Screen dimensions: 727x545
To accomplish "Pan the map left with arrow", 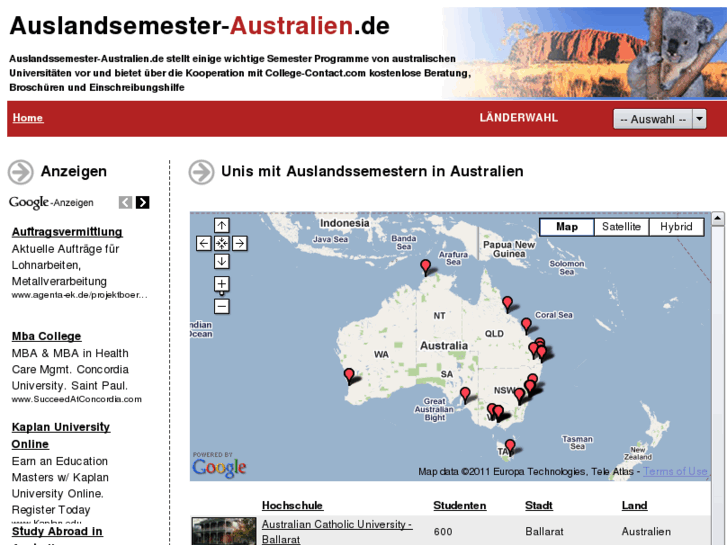I will [x=204, y=244].
